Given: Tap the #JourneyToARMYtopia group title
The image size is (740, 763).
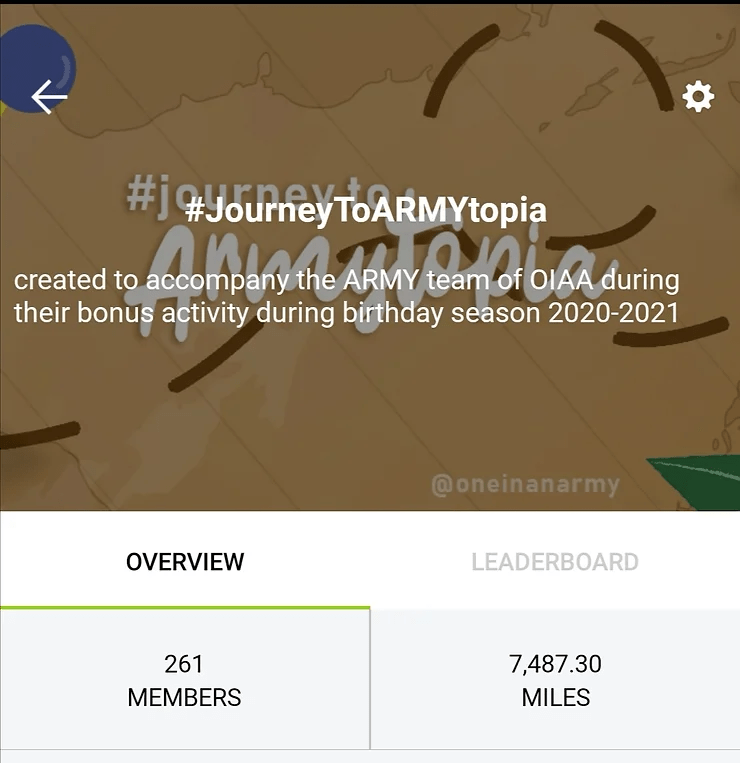Looking at the screenshot, I should point(366,210).
